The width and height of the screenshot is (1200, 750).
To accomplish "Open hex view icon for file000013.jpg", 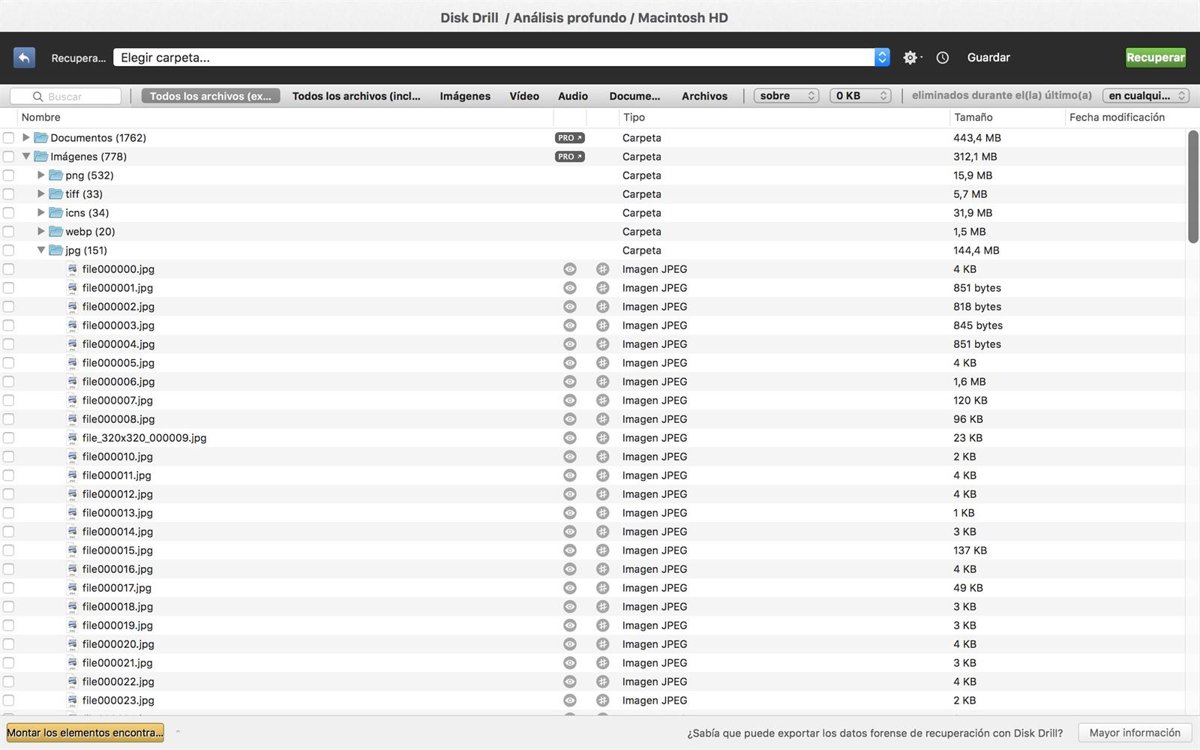I will (x=602, y=513).
